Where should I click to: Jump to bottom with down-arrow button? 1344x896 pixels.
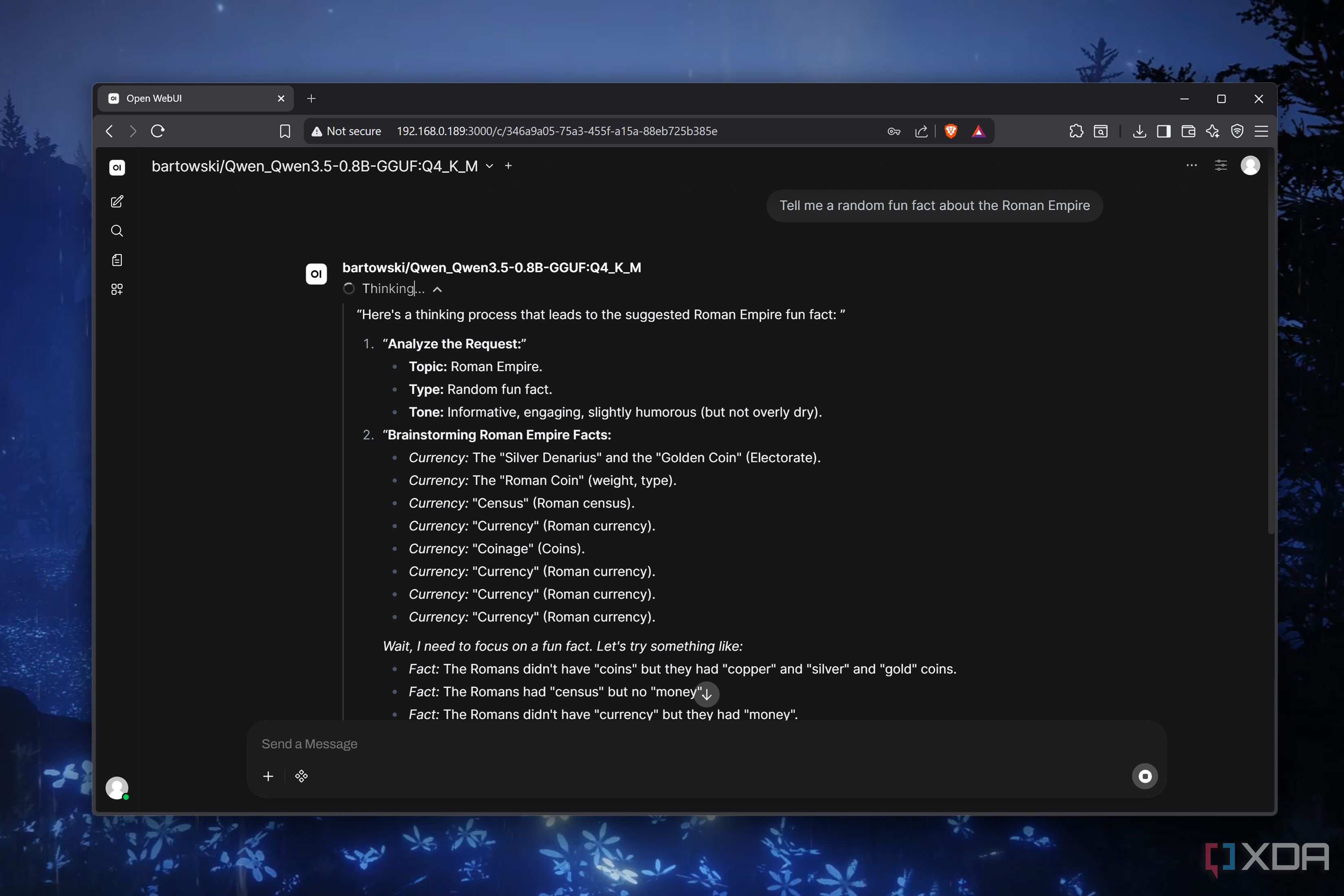pos(707,694)
